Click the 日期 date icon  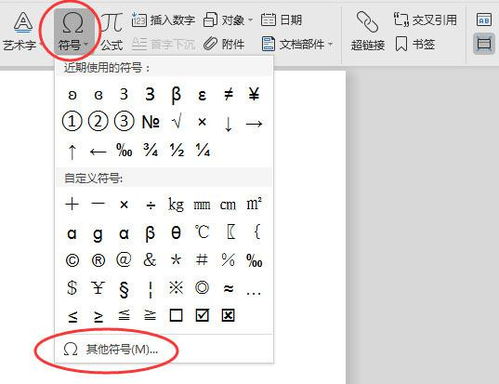click(268, 20)
